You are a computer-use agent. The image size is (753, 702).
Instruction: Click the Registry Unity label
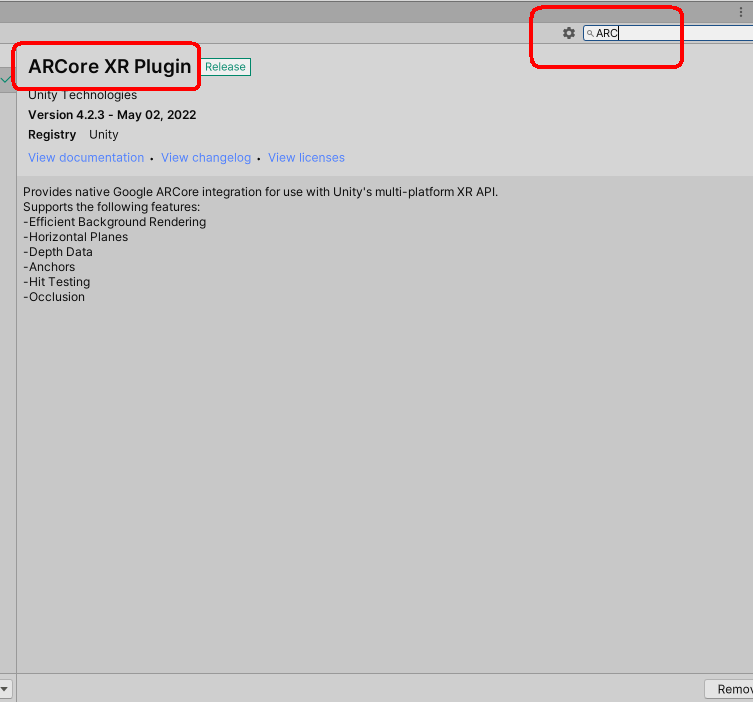pyautogui.click(x=73, y=134)
